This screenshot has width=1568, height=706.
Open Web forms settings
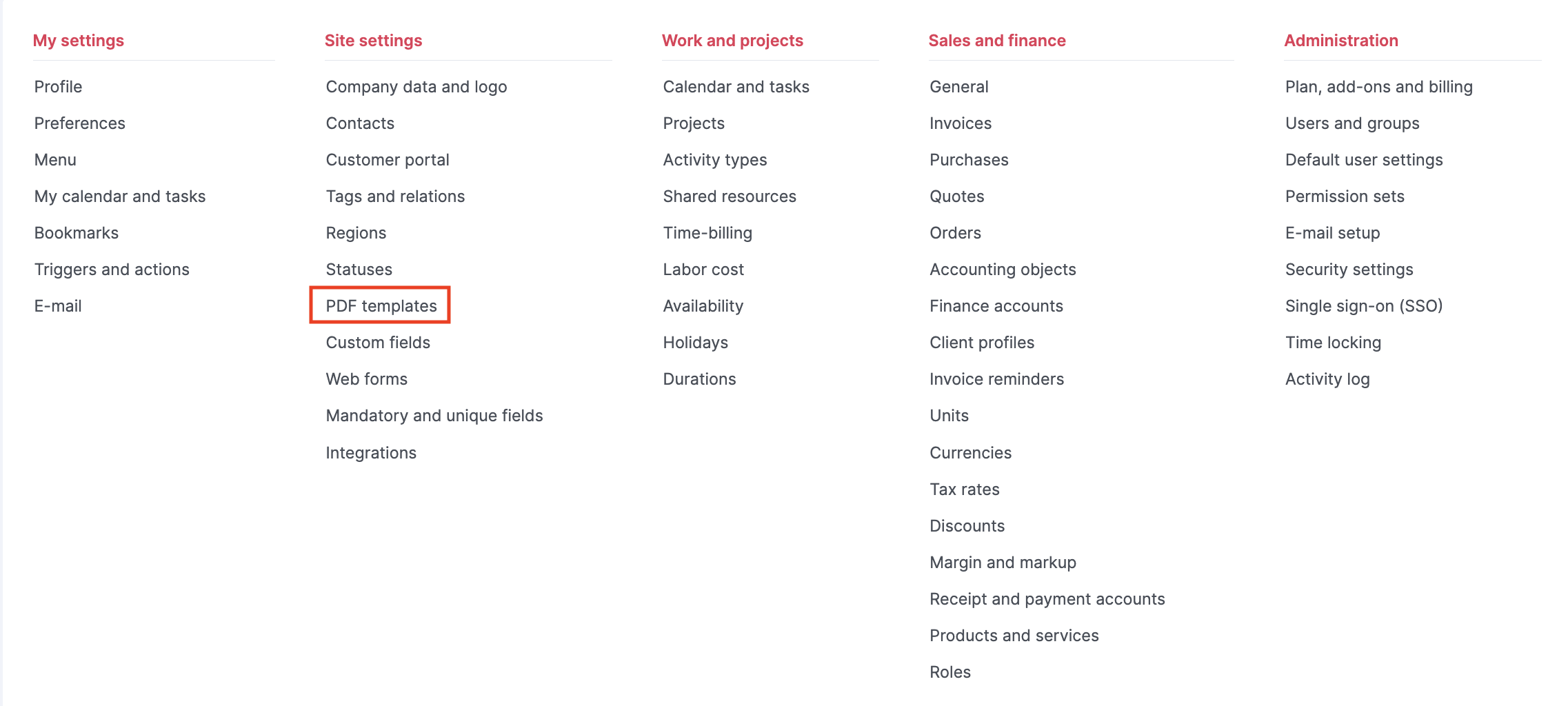366,379
